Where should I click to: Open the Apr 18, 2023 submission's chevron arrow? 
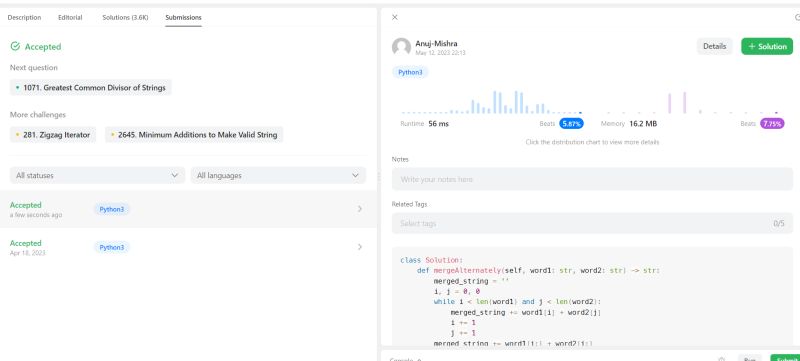360,247
